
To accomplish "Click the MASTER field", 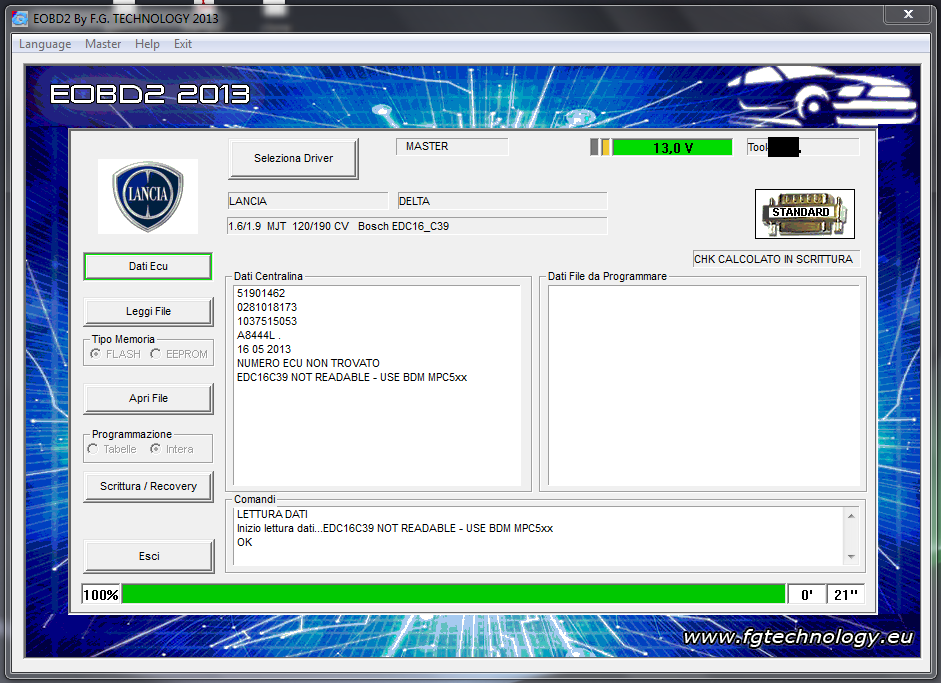I will tap(452, 146).
